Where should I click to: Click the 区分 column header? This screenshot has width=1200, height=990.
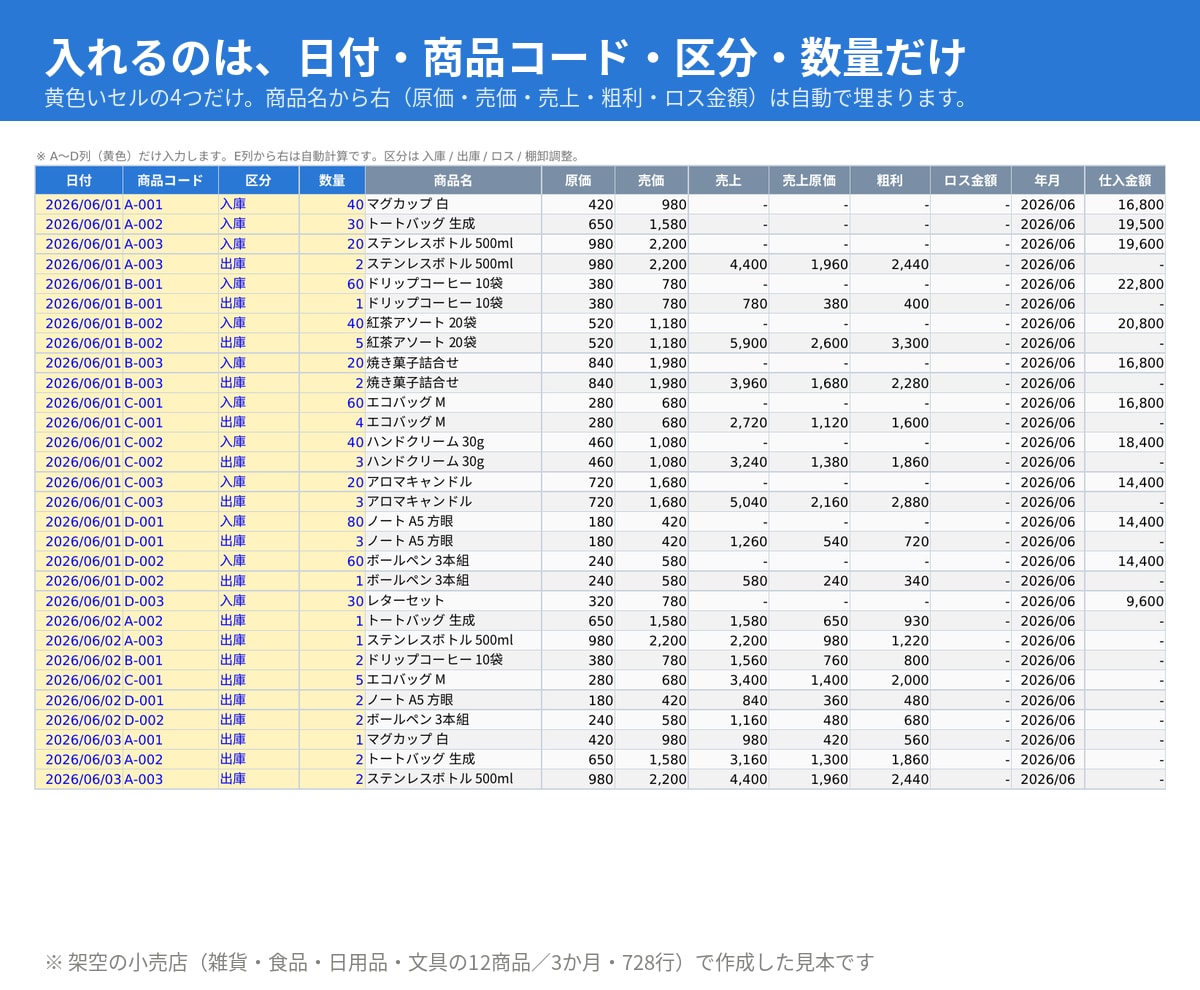coord(259,180)
